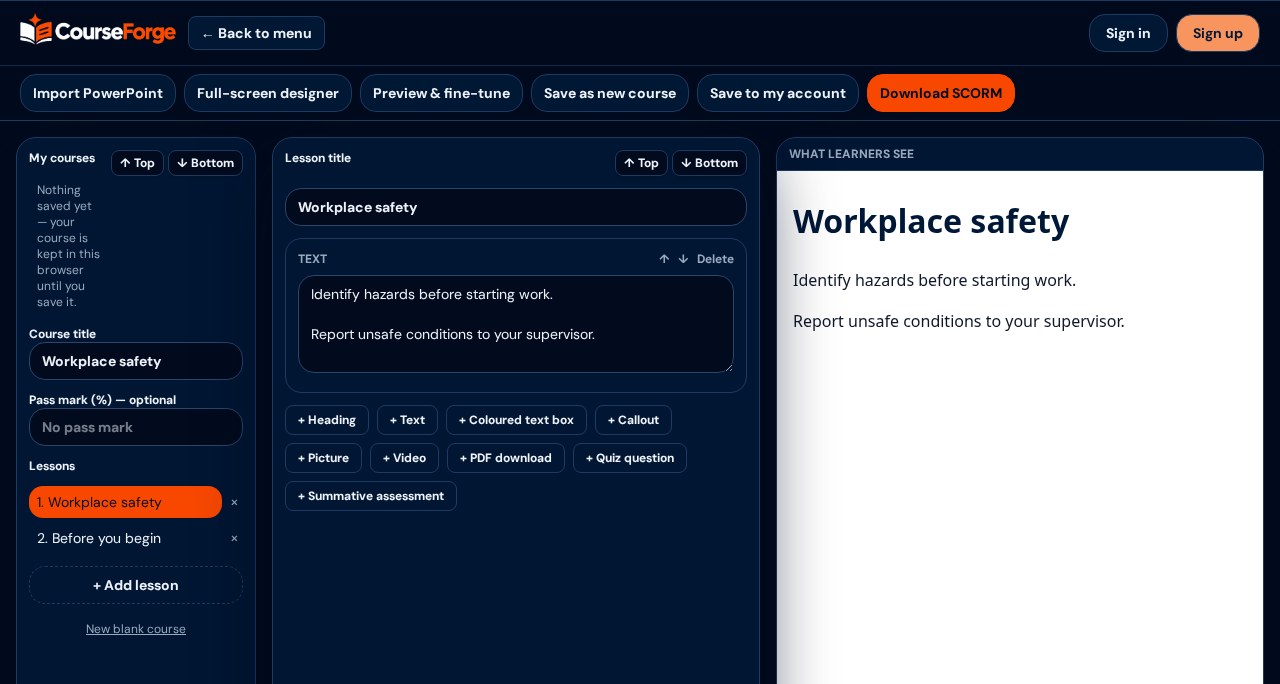
Task: Click Save to my account
Action: tap(778, 93)
